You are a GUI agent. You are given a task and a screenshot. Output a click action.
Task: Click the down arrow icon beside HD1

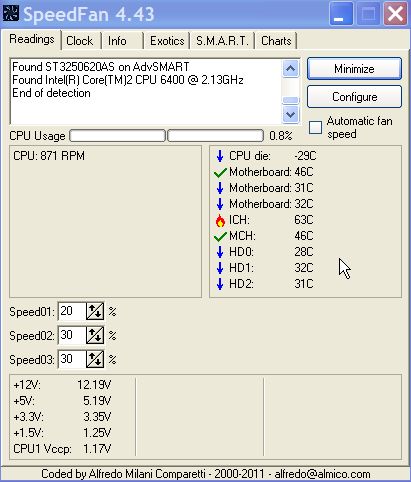220,268
